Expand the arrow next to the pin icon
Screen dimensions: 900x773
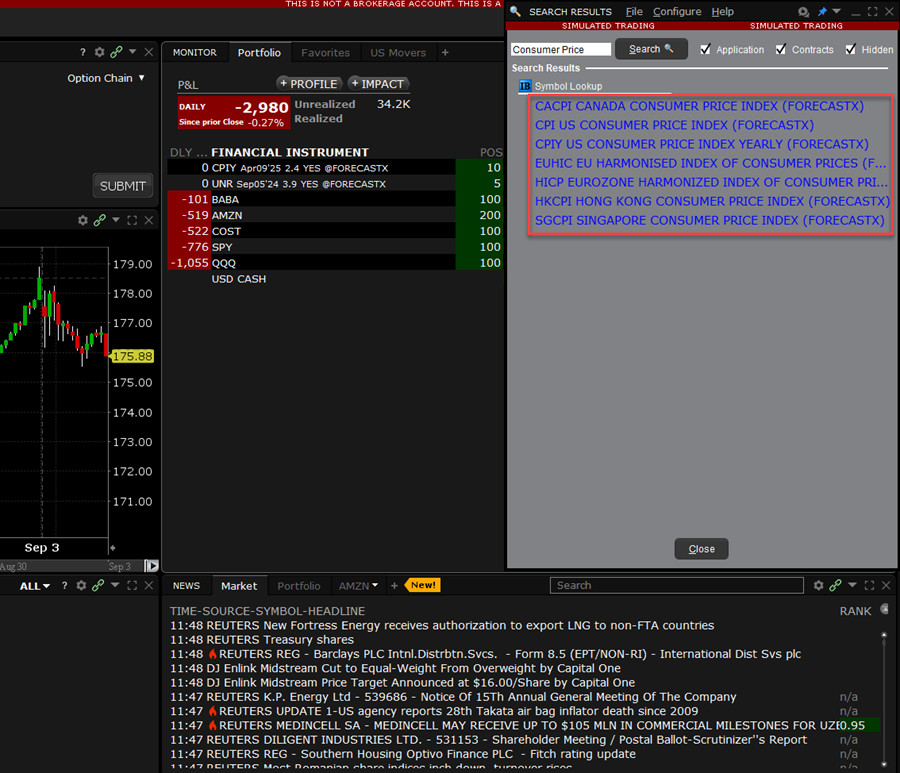(x=836, y=11)
